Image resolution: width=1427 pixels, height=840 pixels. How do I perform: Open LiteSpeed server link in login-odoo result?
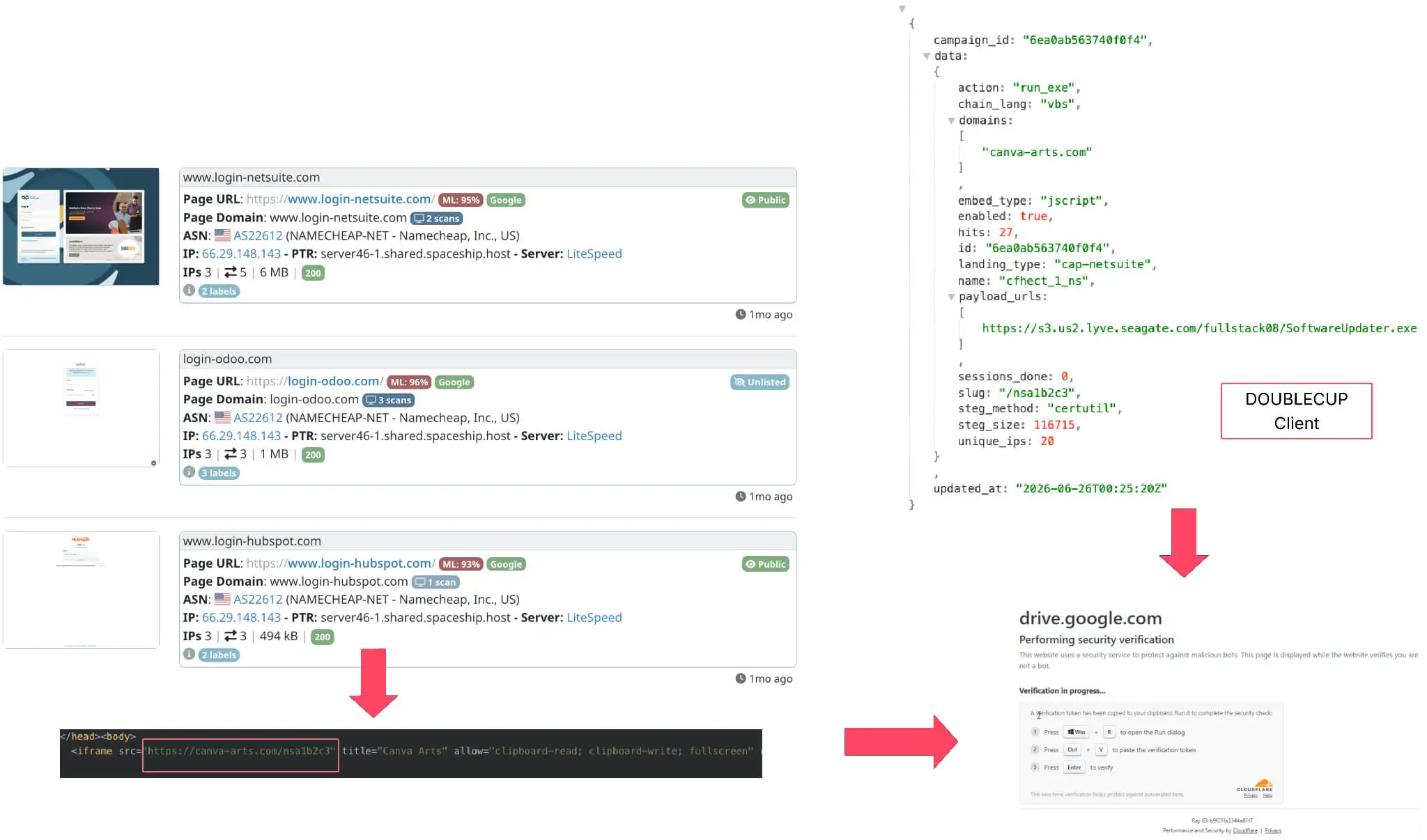point(594,435)
